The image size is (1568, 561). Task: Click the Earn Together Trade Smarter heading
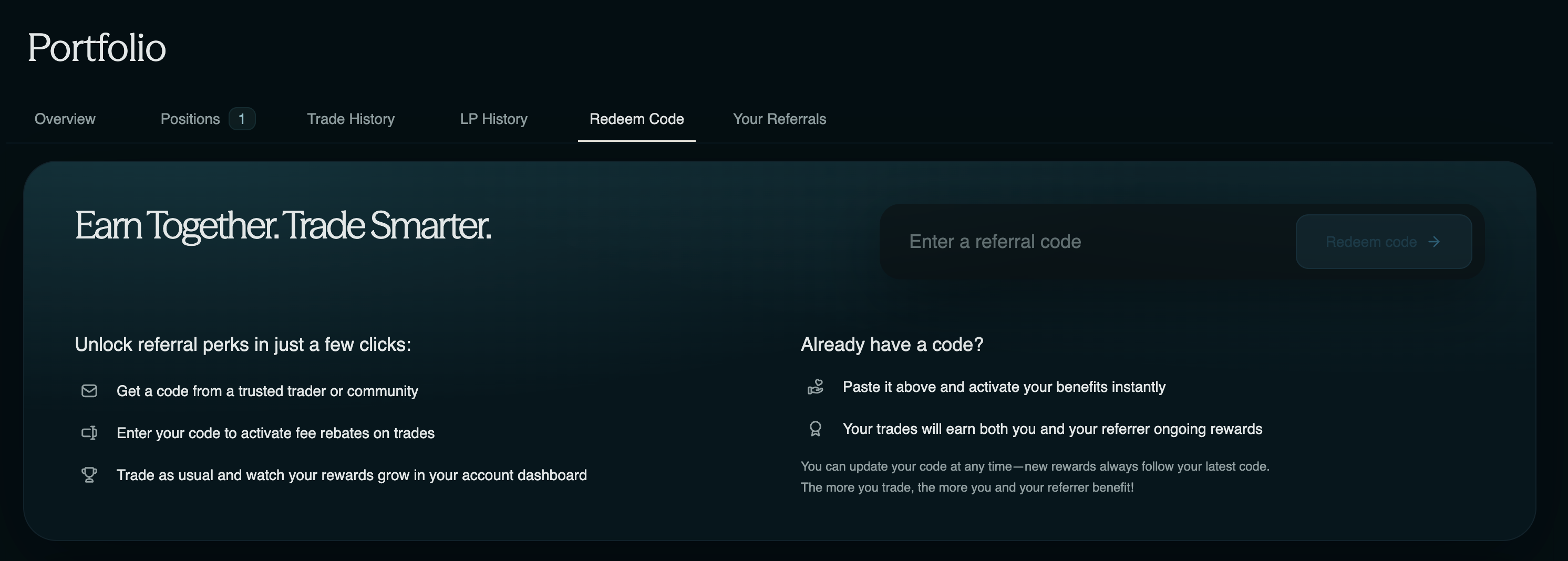pos(283,227)
